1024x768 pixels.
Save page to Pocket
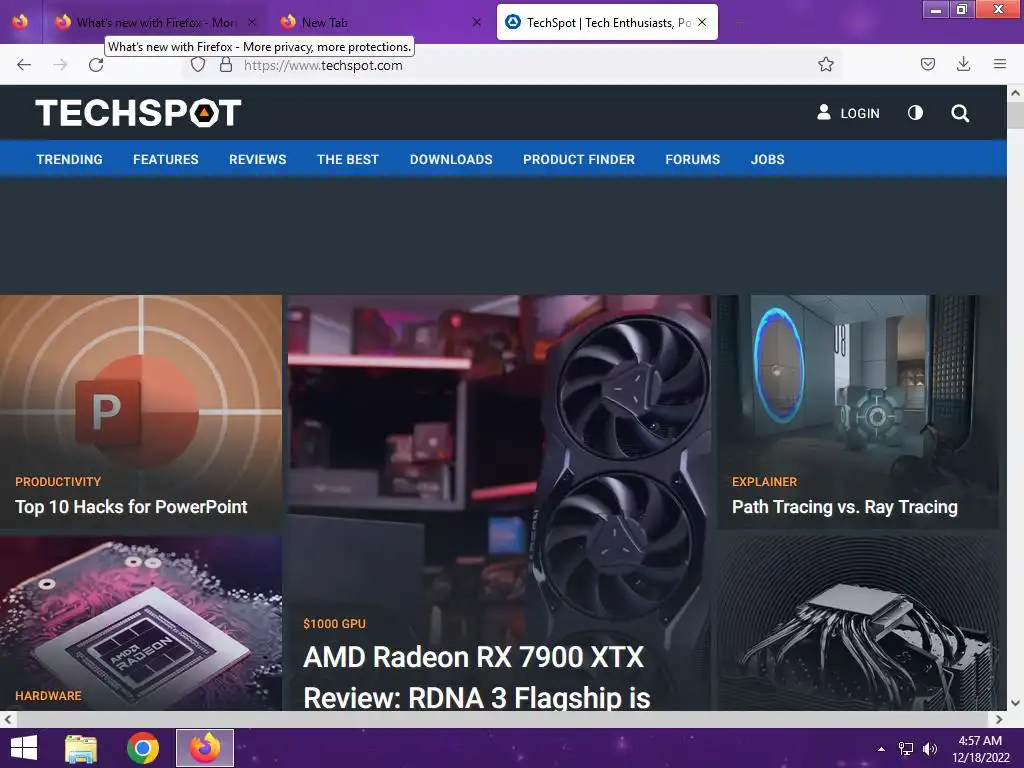tap(928, 64)
